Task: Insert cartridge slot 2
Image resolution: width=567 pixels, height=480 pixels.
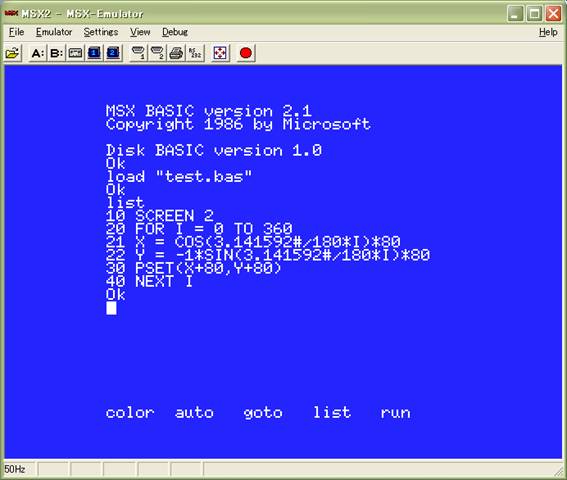Action: (113, 54)
